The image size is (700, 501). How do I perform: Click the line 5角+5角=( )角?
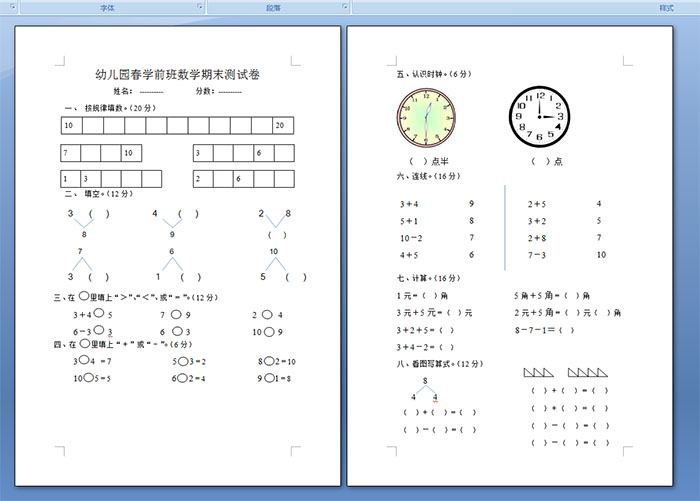point(552,295)
